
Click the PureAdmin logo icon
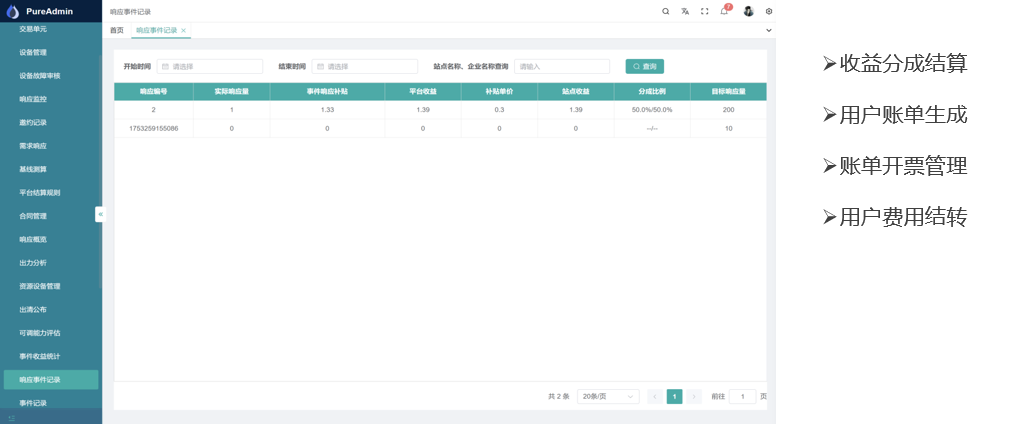(x=13, y=11)
